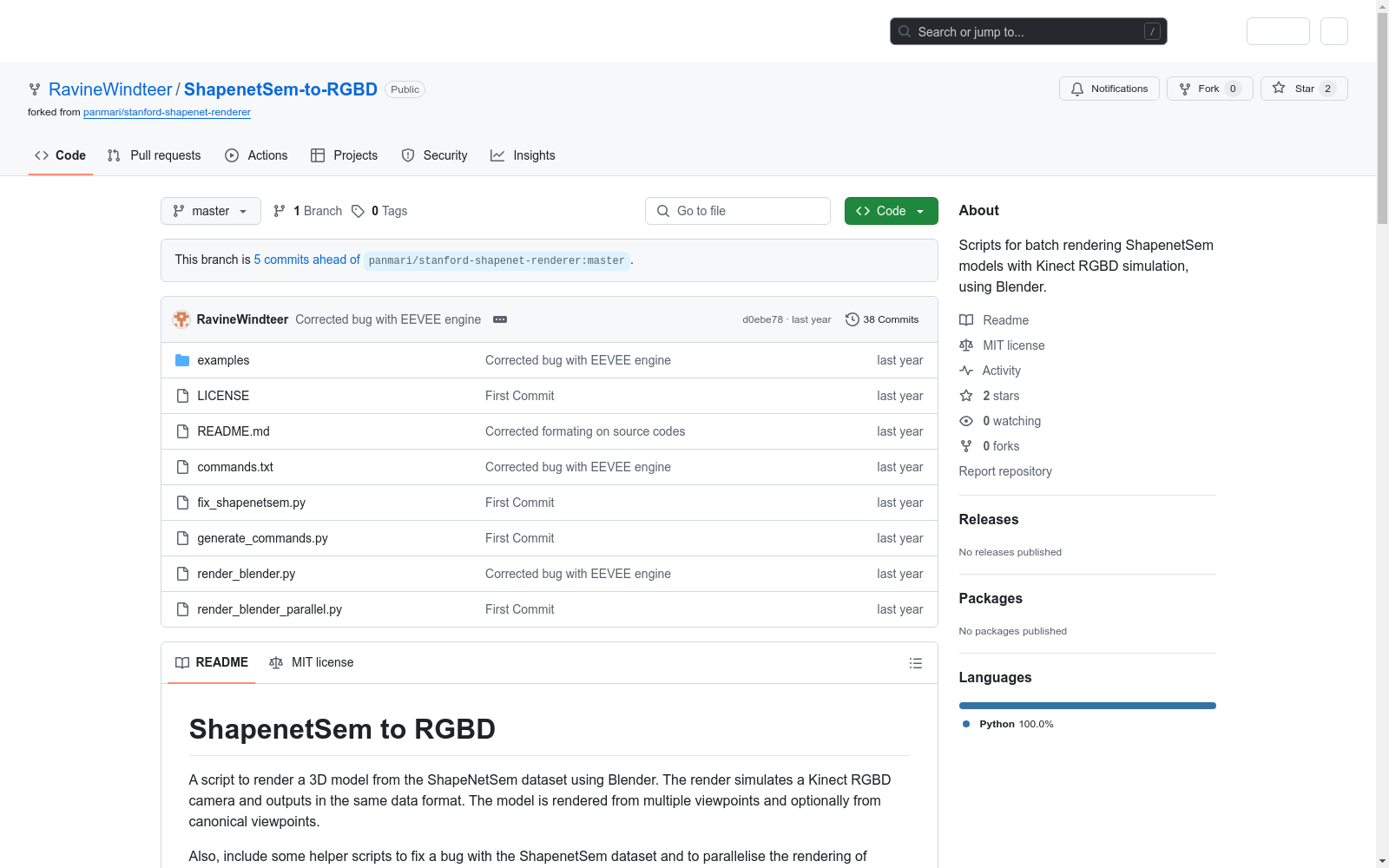The width and height of the screenshot is (1389, 868).
Task: View 5 commits ahead comparison
Action: 307,260
